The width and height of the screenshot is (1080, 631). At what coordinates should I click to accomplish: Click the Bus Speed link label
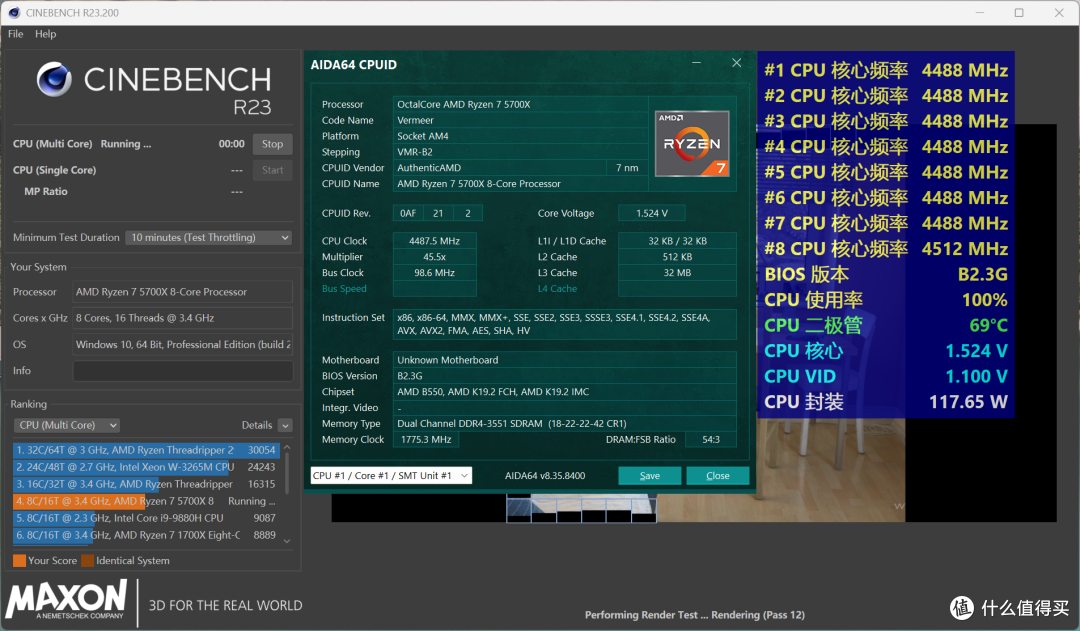pos(344,289)
